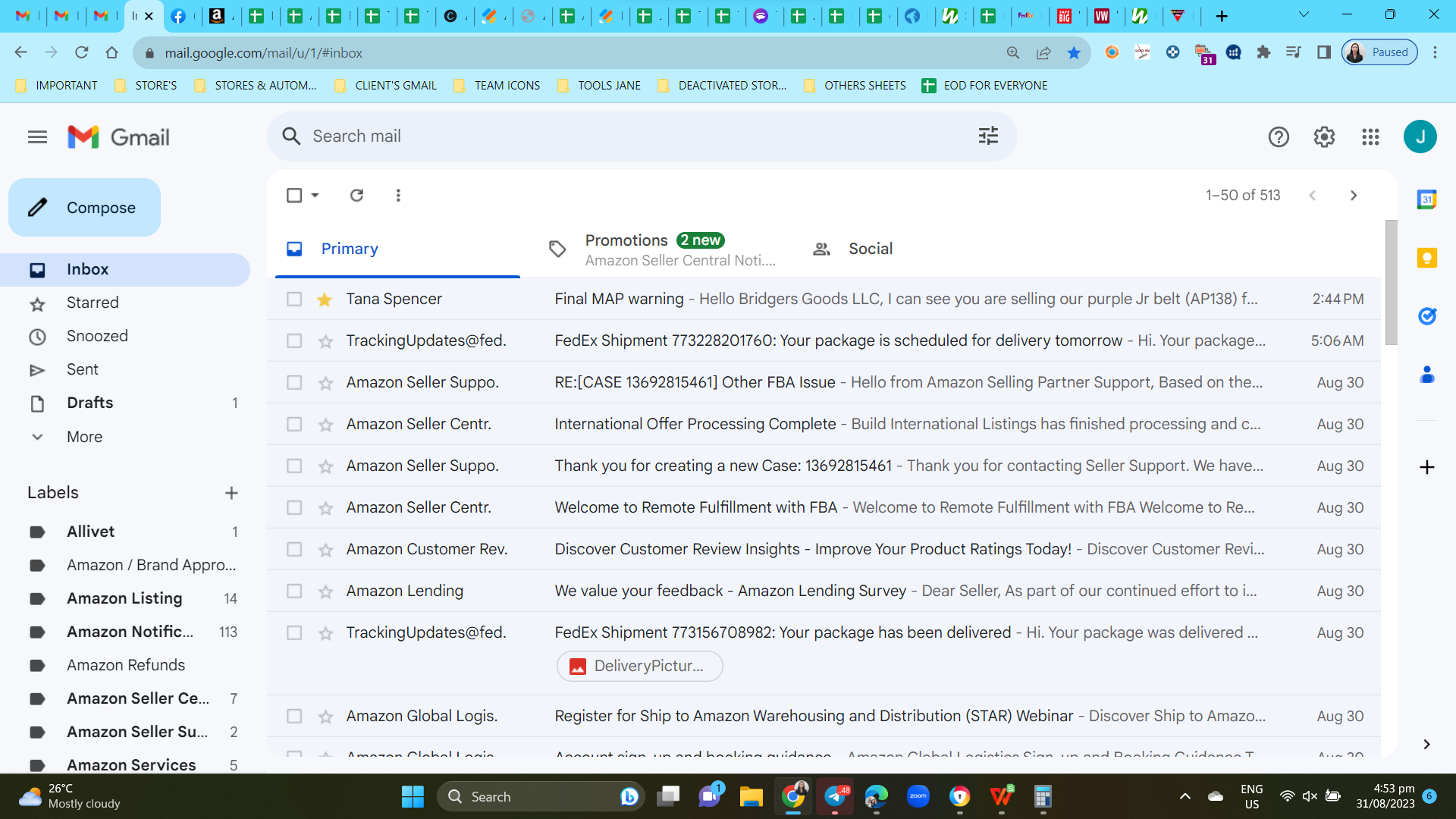The height and width of the screenshot is (819, 1456).
Task: Select FedEx scheduled delivery email checkbox
Action: tap(294, 341)
